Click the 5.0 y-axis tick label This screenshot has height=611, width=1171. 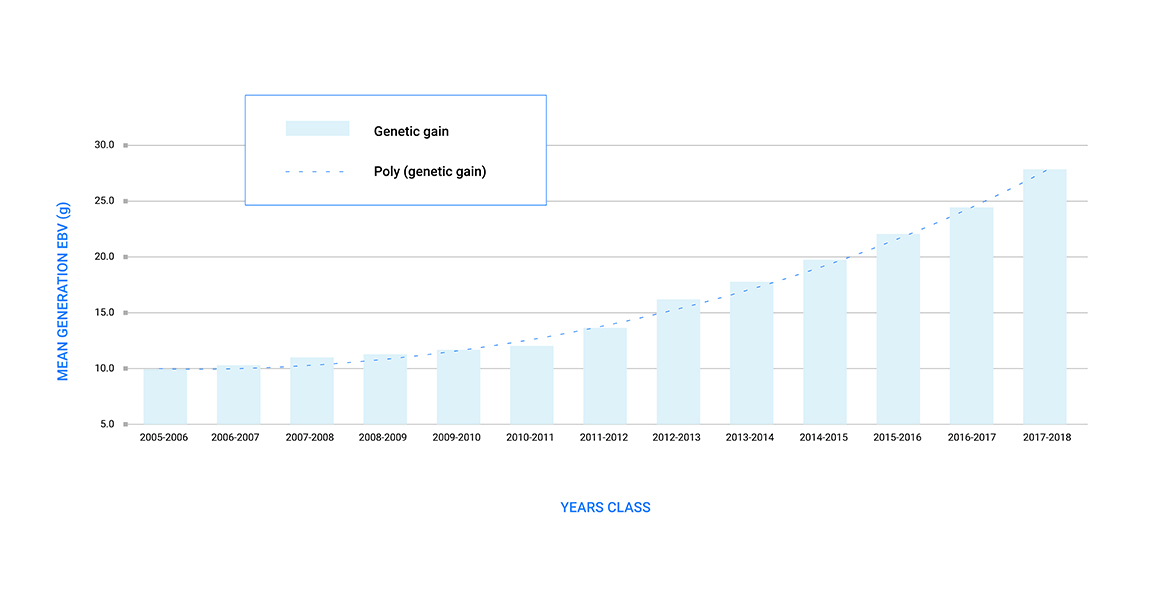pyautogui.click(x=106, y=425)
